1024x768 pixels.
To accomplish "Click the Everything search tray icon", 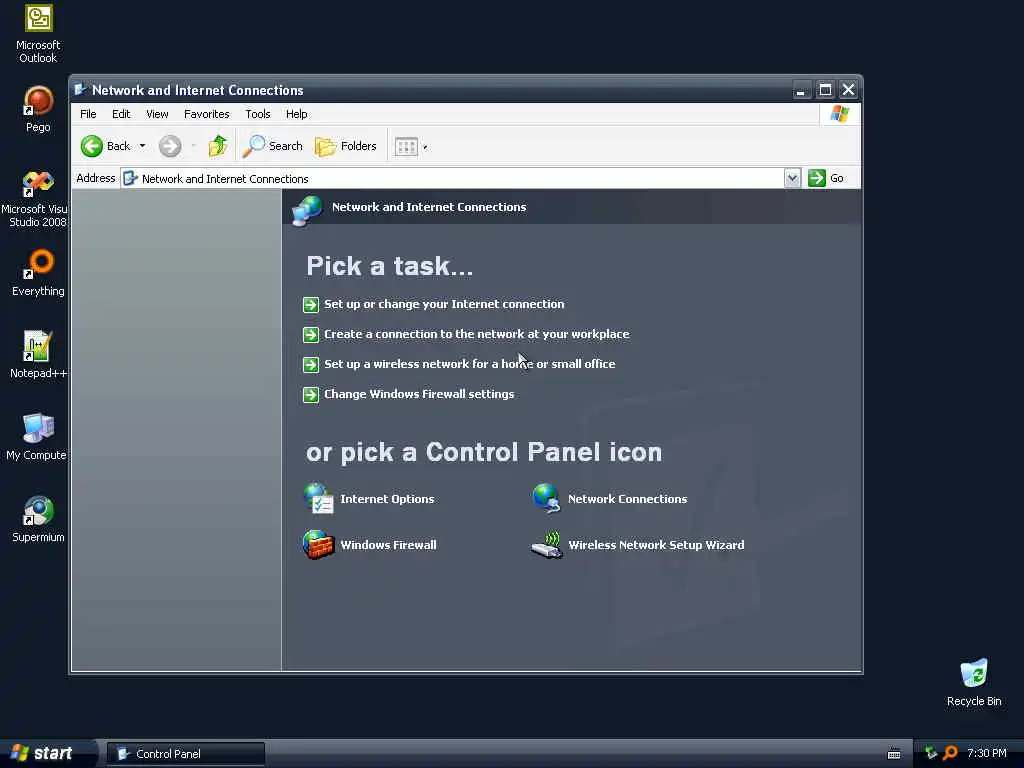I will pos(950,753).
